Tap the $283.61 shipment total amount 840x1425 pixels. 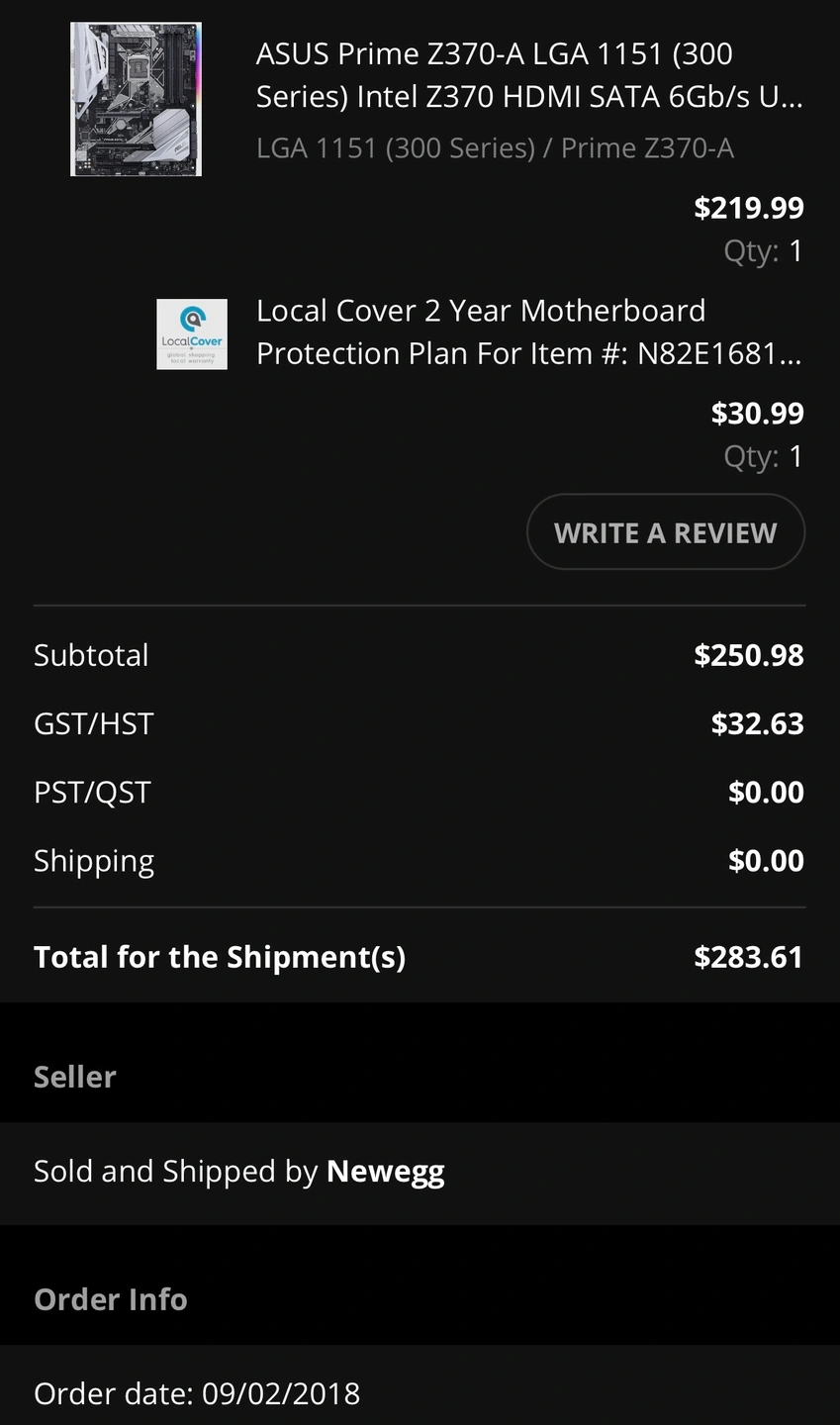pyautogui.click(x=749, y=957)
